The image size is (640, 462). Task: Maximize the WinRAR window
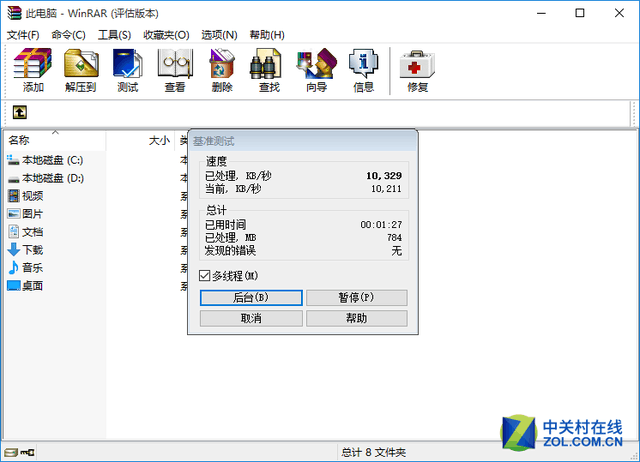coord(580,13)
